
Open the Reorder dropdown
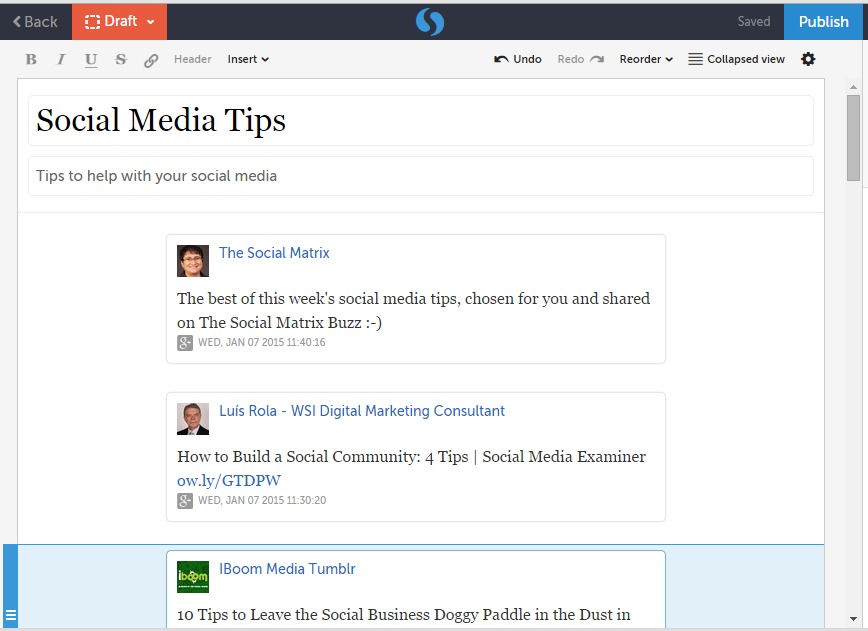[646, 59]
